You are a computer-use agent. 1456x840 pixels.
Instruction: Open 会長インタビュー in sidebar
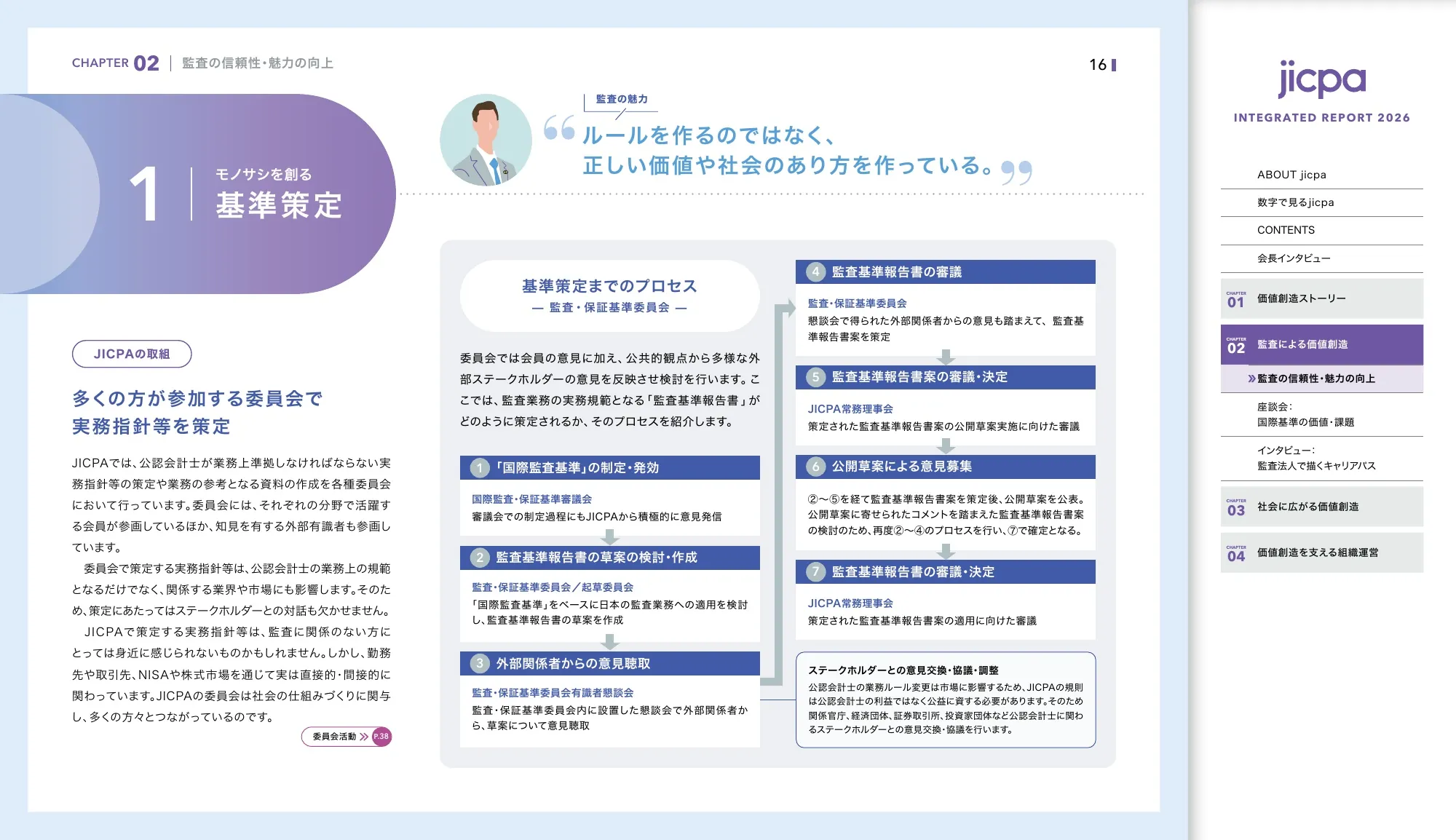click(1321, 258)
